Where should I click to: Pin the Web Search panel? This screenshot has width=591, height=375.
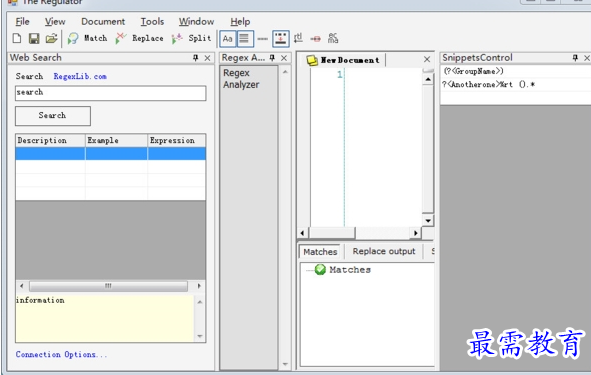(x=195, y=58)
